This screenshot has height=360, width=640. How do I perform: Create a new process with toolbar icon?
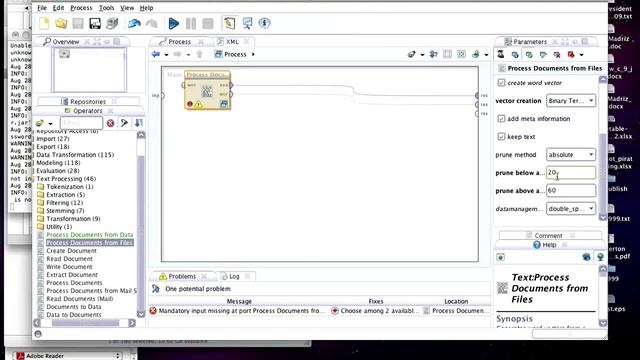point(44,23)
